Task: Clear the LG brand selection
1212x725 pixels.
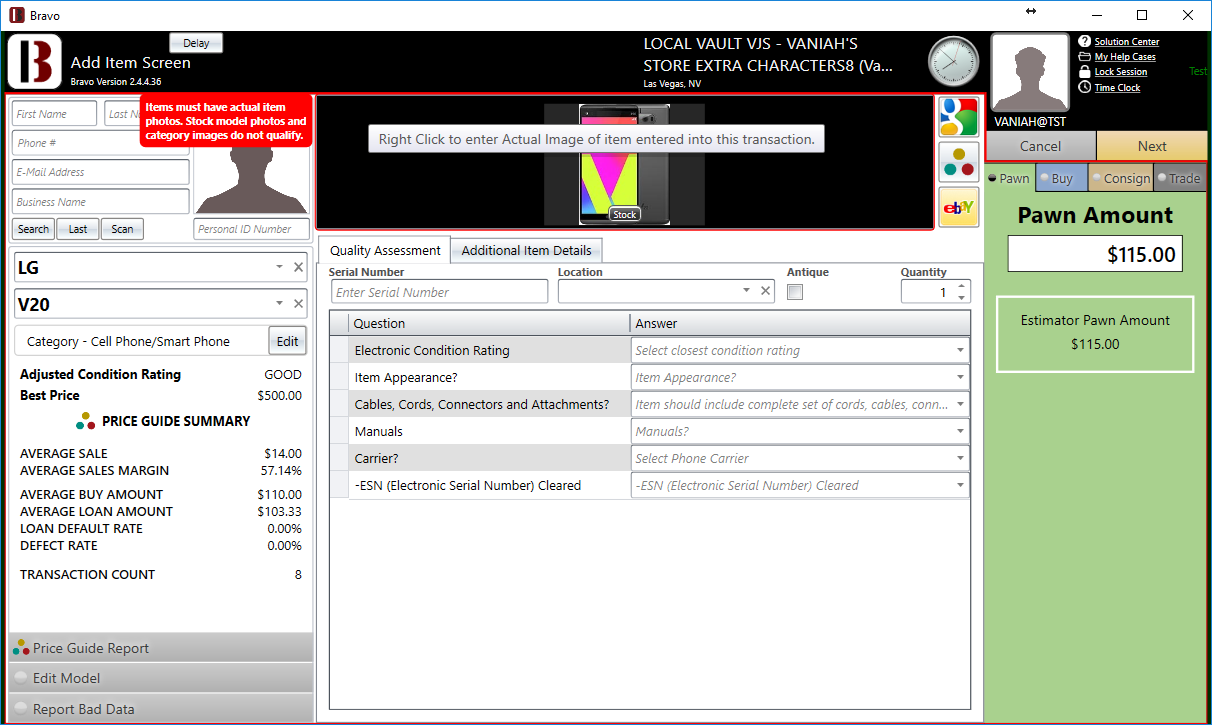Action: point(298,267)
